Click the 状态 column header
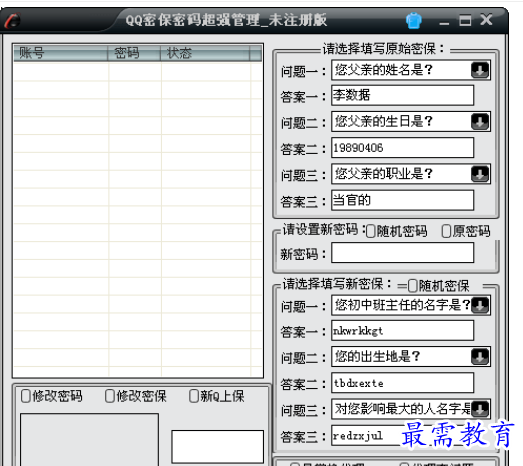 coord(205,53)
